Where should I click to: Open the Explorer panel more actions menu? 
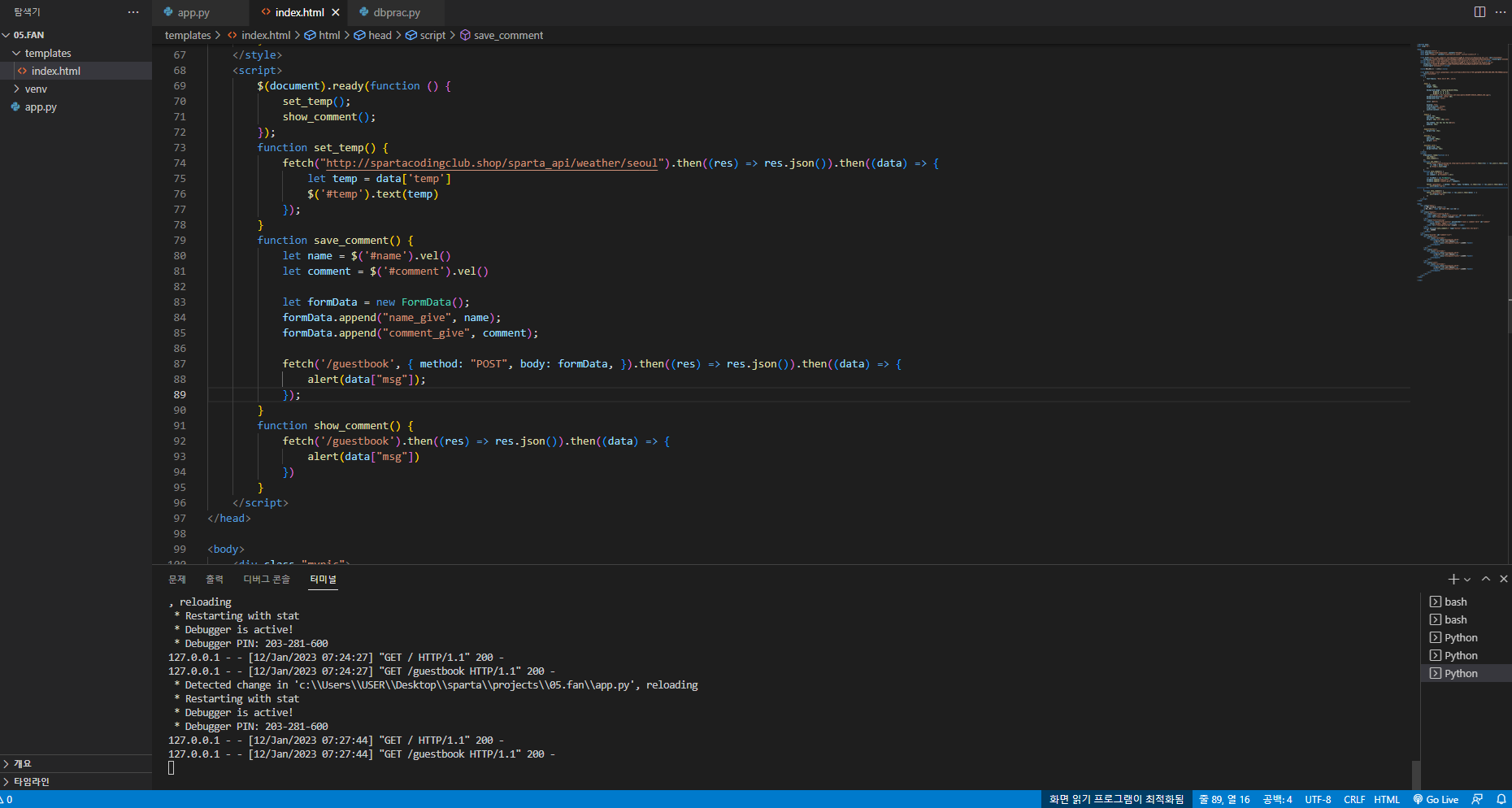pos(133,12)
